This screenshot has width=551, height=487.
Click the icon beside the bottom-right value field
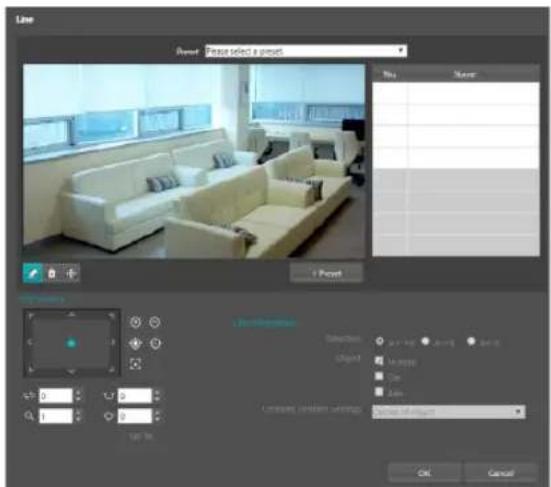pos(109,416)
